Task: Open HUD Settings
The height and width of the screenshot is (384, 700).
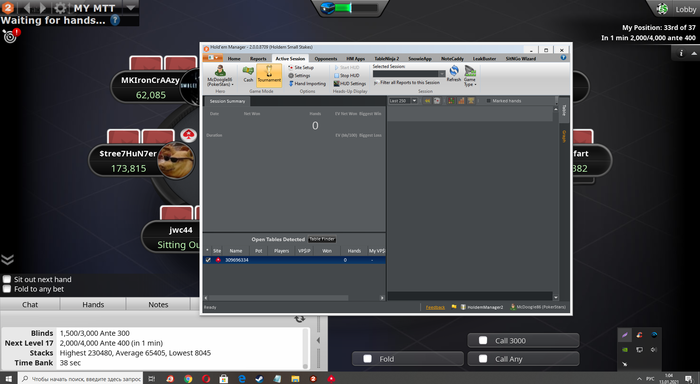Action: point(350,83)
